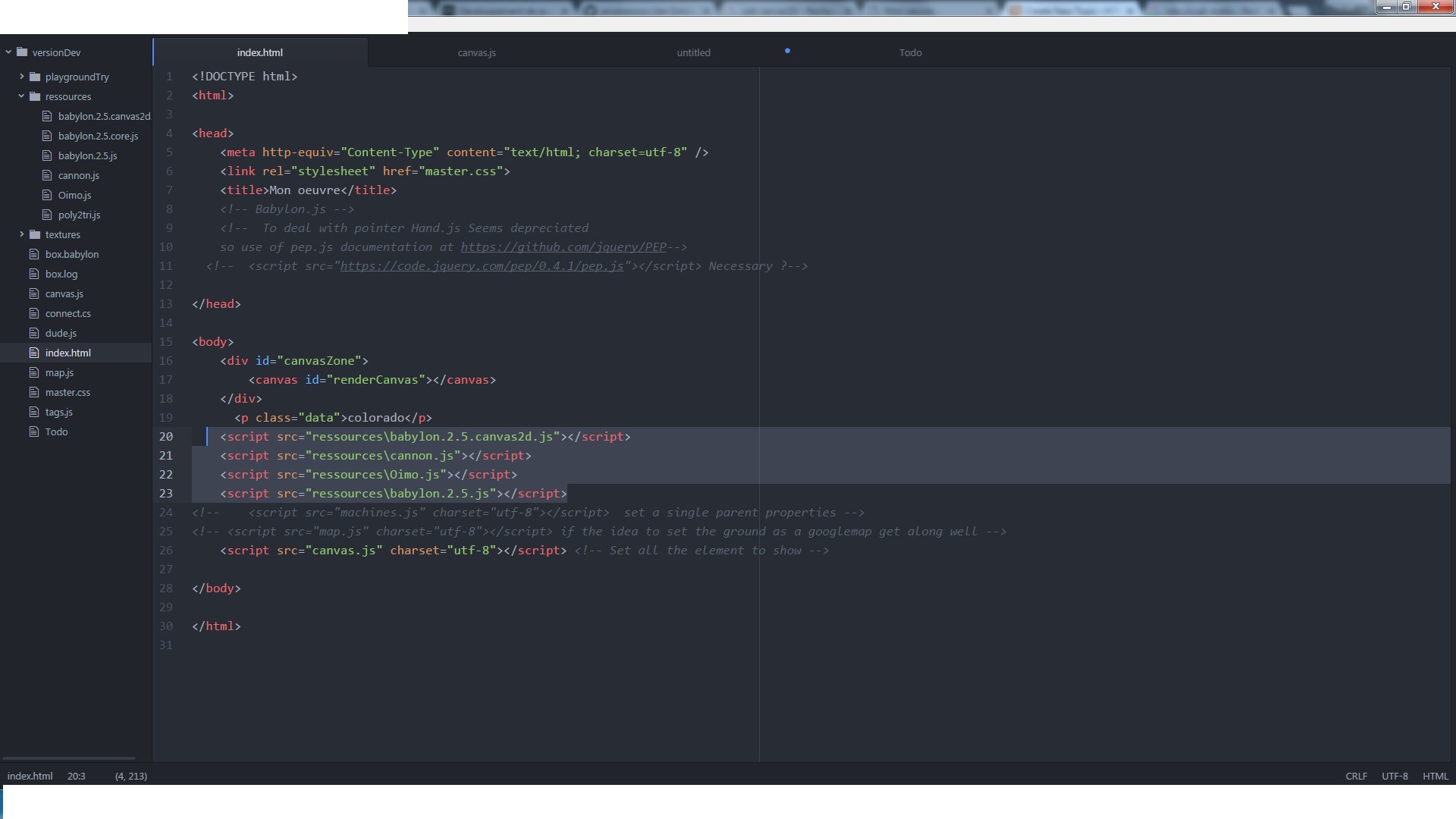Place cursor on renderCanvas id value
This screenshot has height=819, width=1456.
376,380
